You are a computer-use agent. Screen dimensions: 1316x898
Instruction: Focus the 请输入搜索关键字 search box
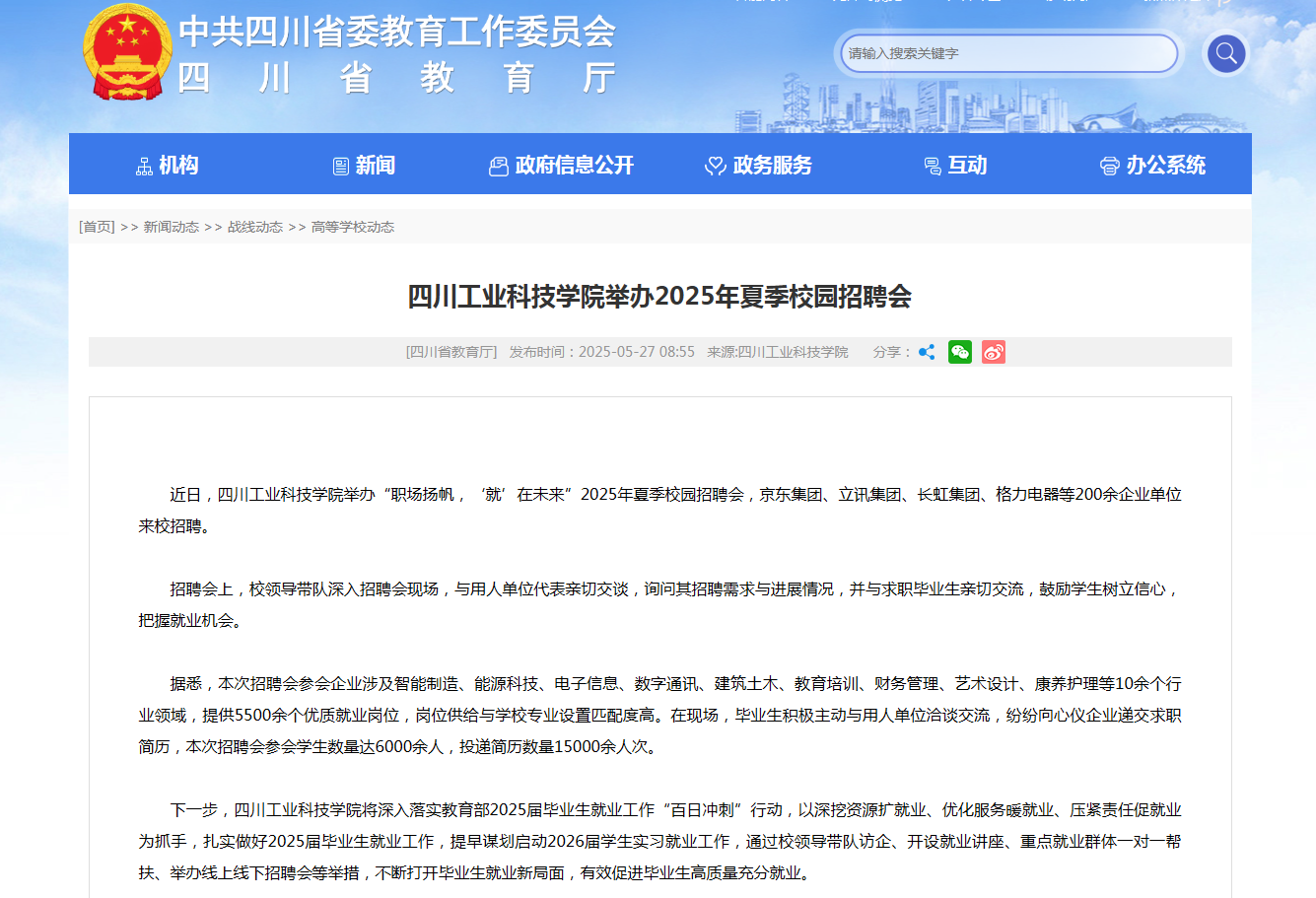tap(1005, 53)
